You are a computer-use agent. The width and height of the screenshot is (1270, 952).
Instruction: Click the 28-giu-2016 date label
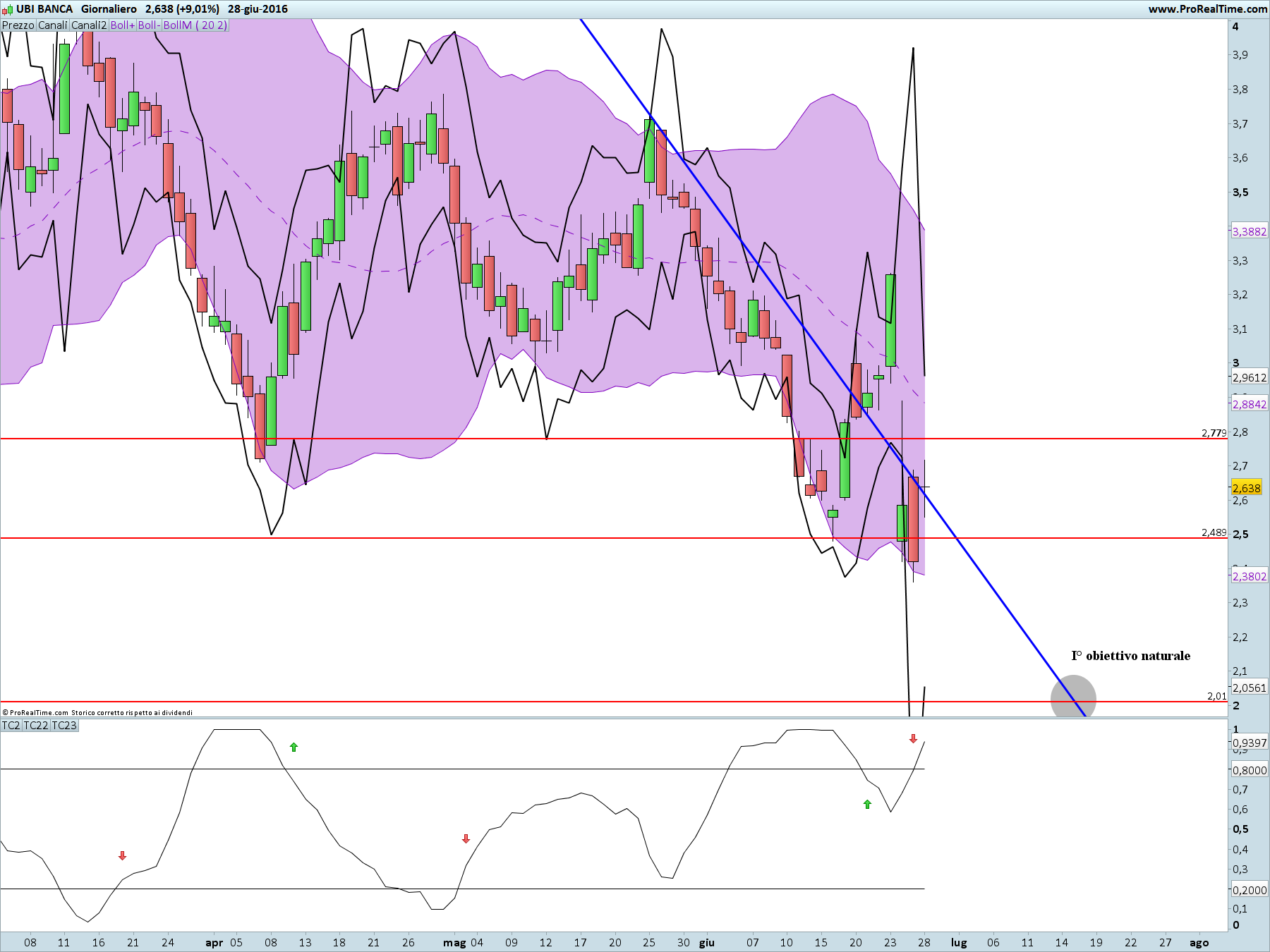258,9
